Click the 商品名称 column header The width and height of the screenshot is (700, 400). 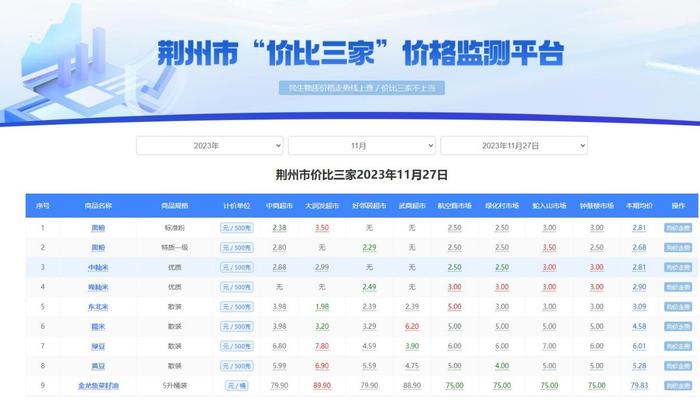(x=99, y=205)
